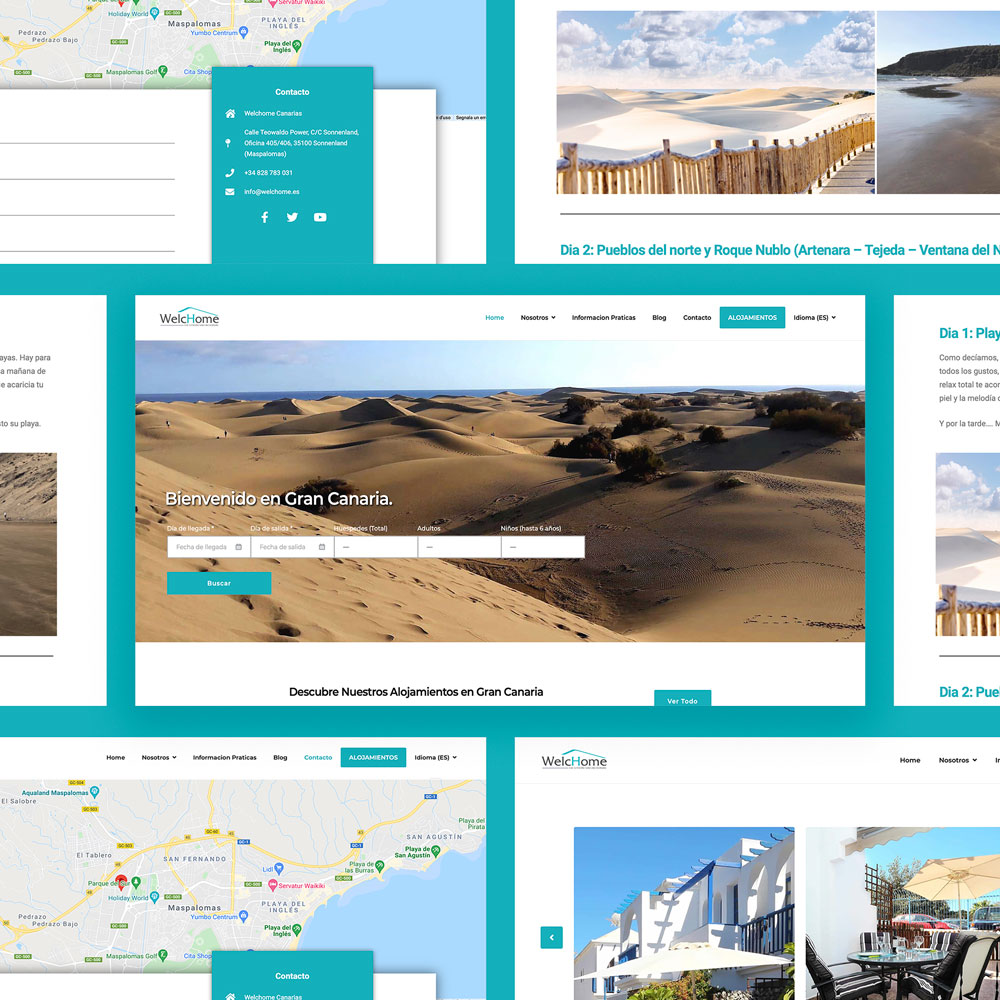
Task: Click the Lidl shopping marker on the map
Action: coord(279,869)
